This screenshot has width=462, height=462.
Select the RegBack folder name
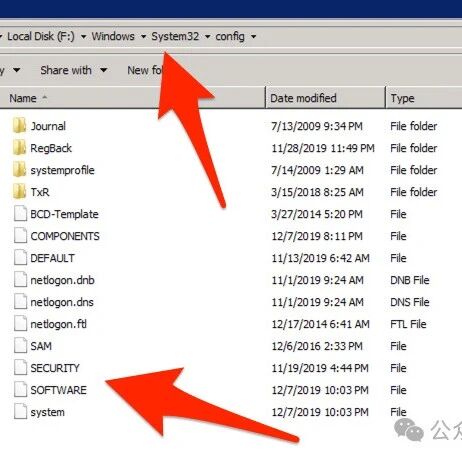(51, 148)
